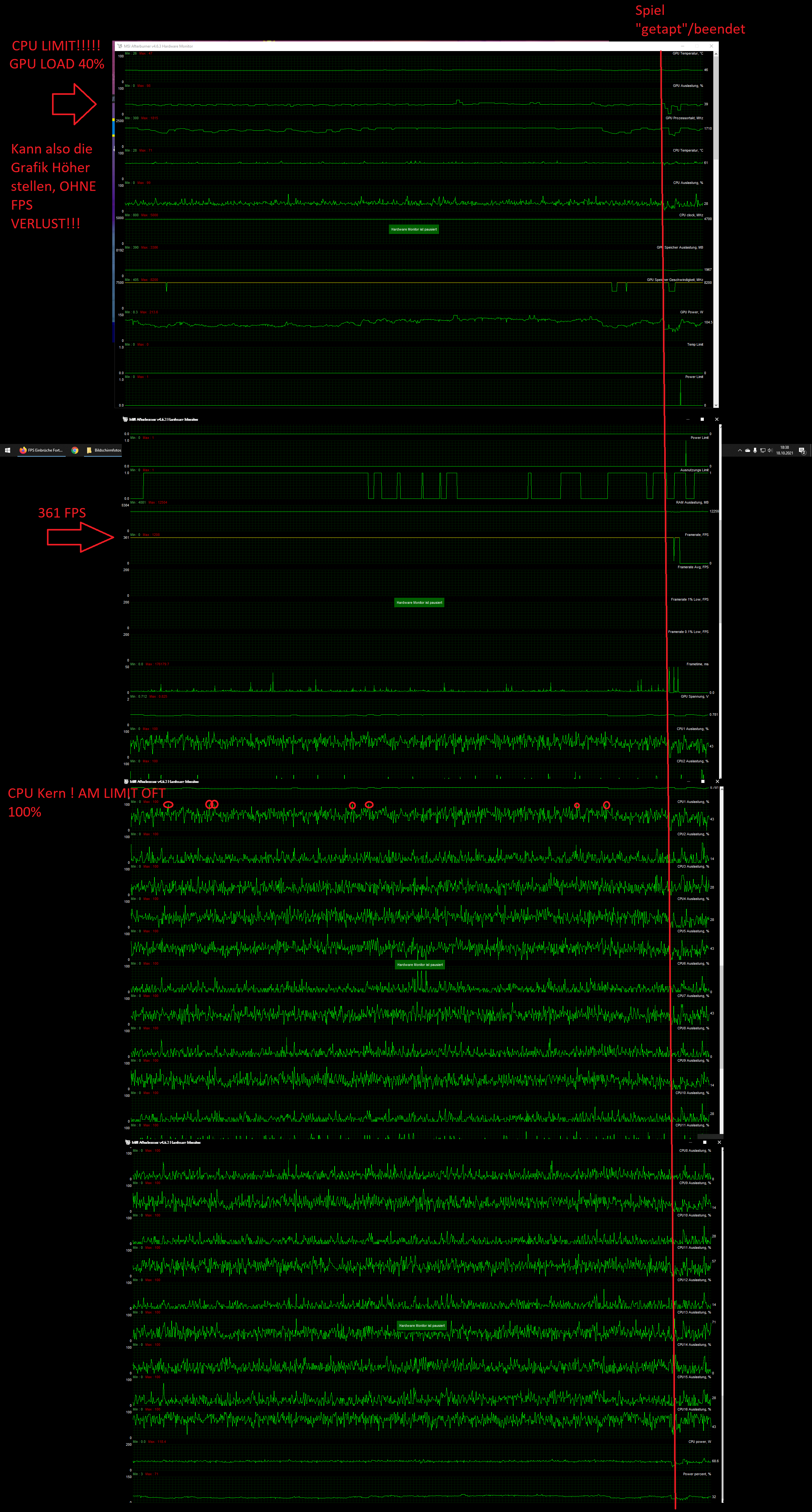Click the microphone icon in system tray
The height and width of the screenshot is (1512, 812).
[755, 450]
